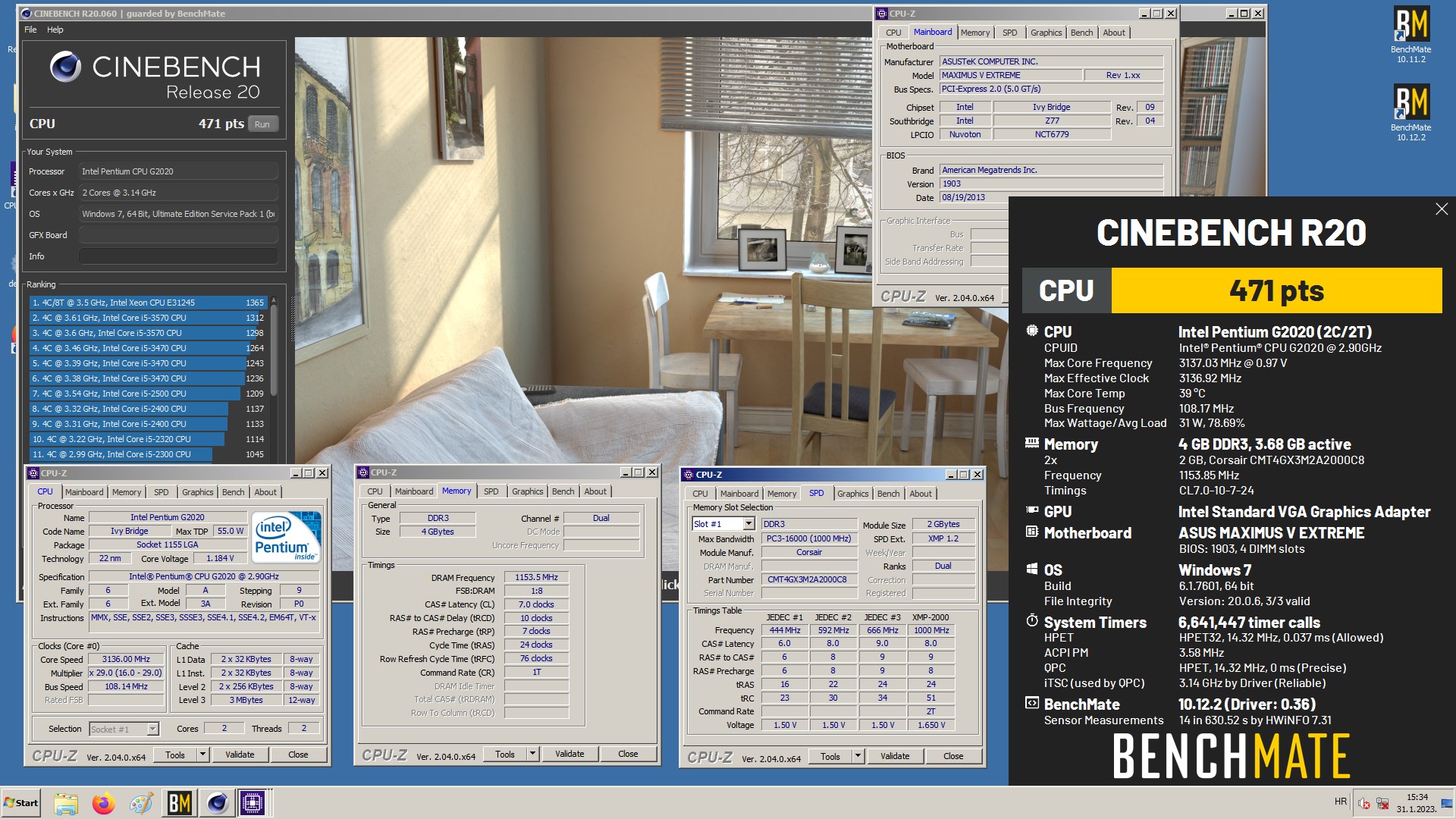The width and height of the screenshot is (1456, 819).
Task: Click the yellow 471 pts score bar
Action: pyautogui.click(x=1276, y=290)
